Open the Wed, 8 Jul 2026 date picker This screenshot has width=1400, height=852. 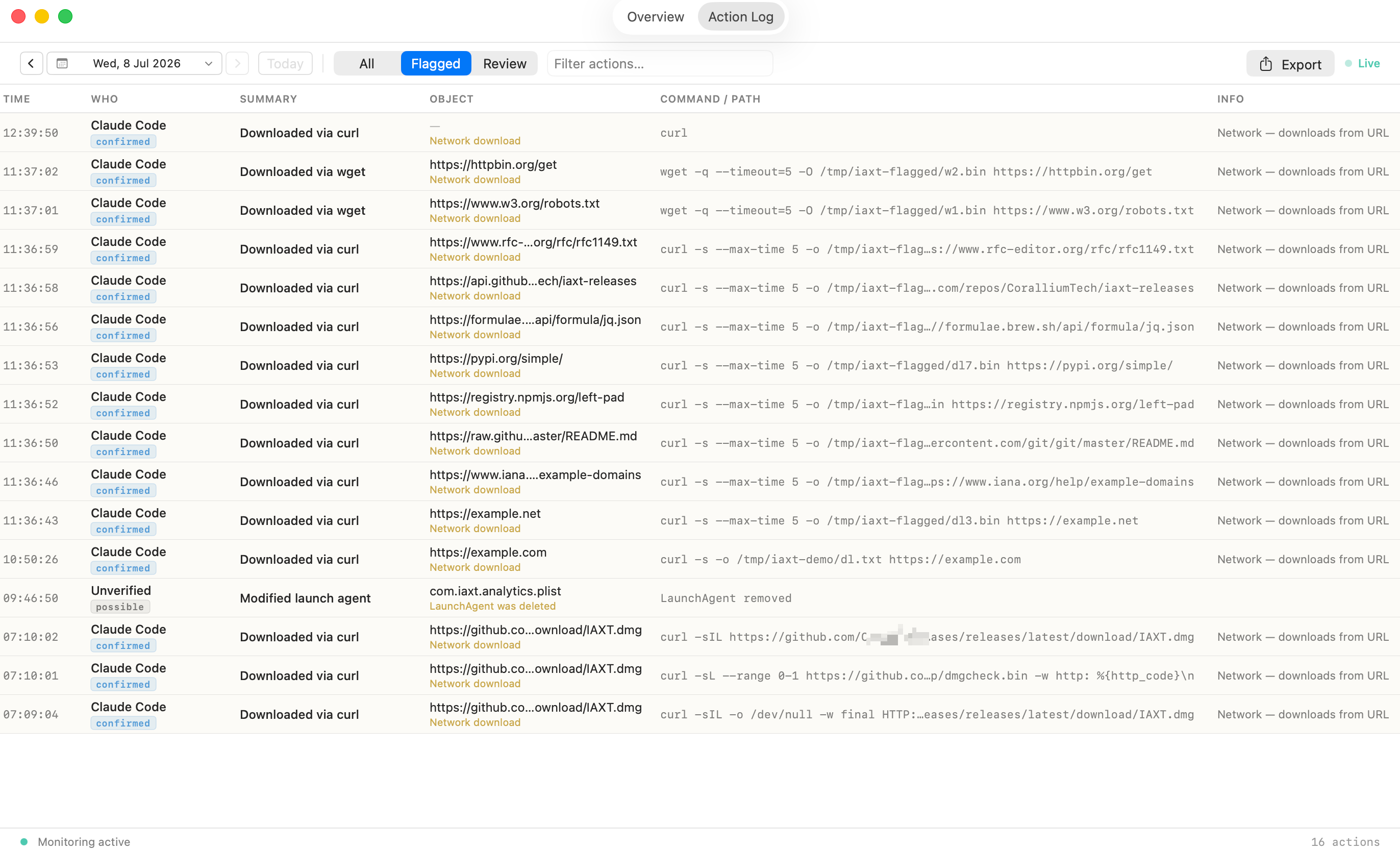click(x=134, y=63)
